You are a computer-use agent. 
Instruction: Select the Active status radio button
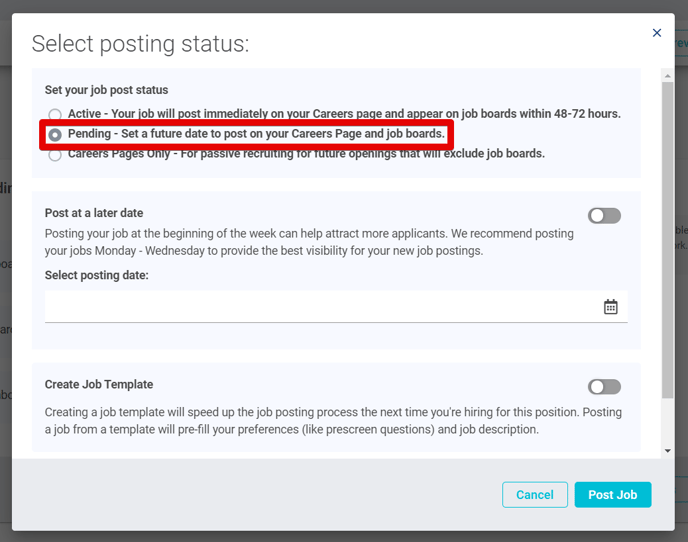click(55, 115)
